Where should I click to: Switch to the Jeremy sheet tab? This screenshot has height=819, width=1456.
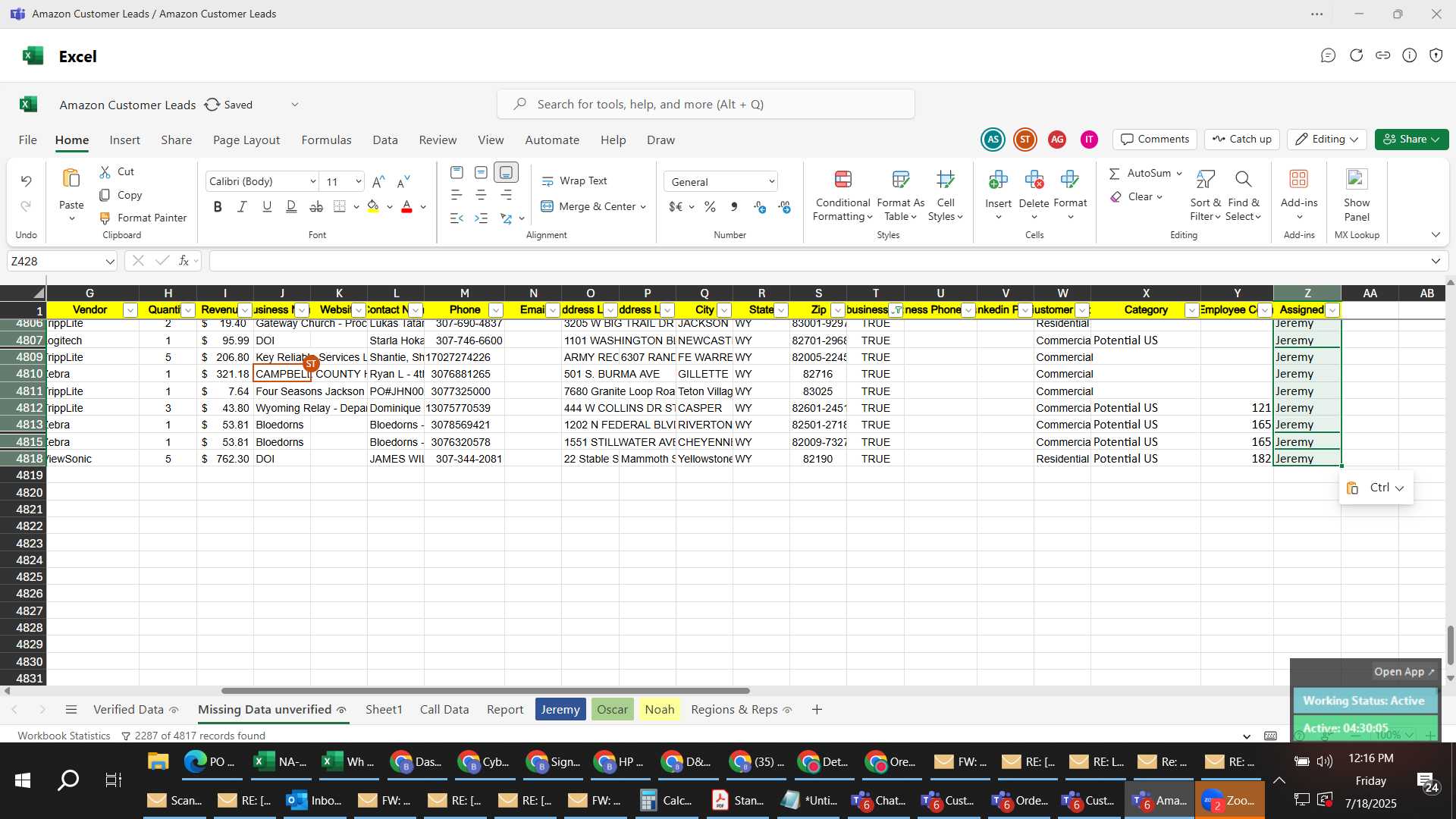[x=560, y=710]
